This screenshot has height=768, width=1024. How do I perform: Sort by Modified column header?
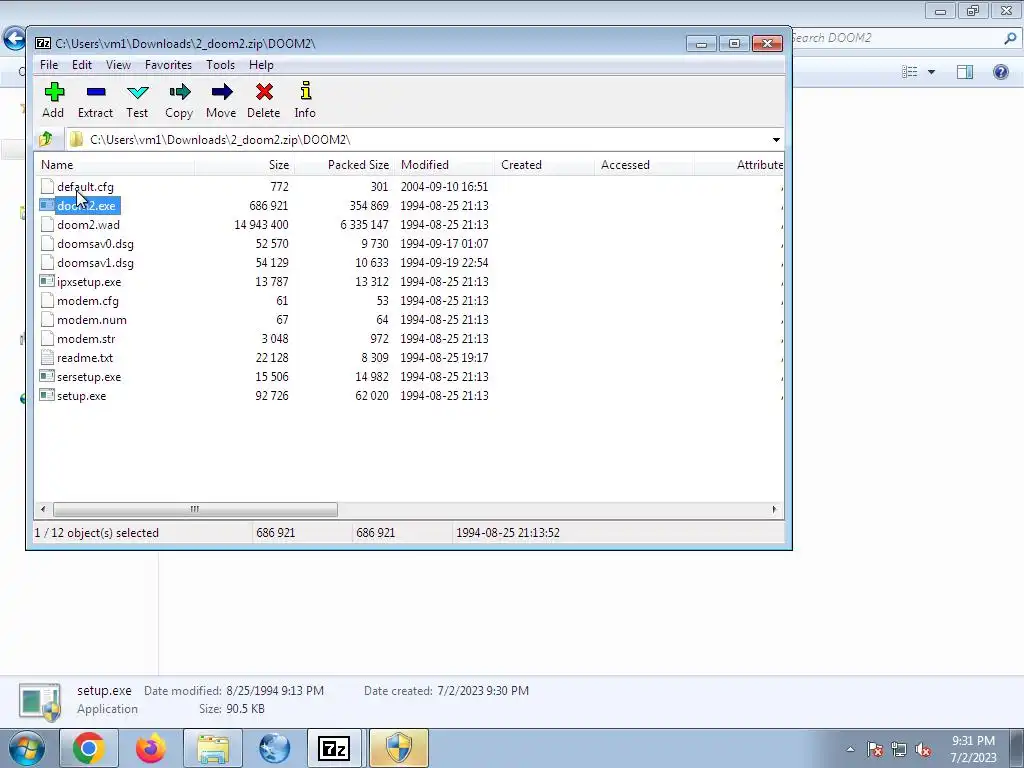(x=444, y=165)
